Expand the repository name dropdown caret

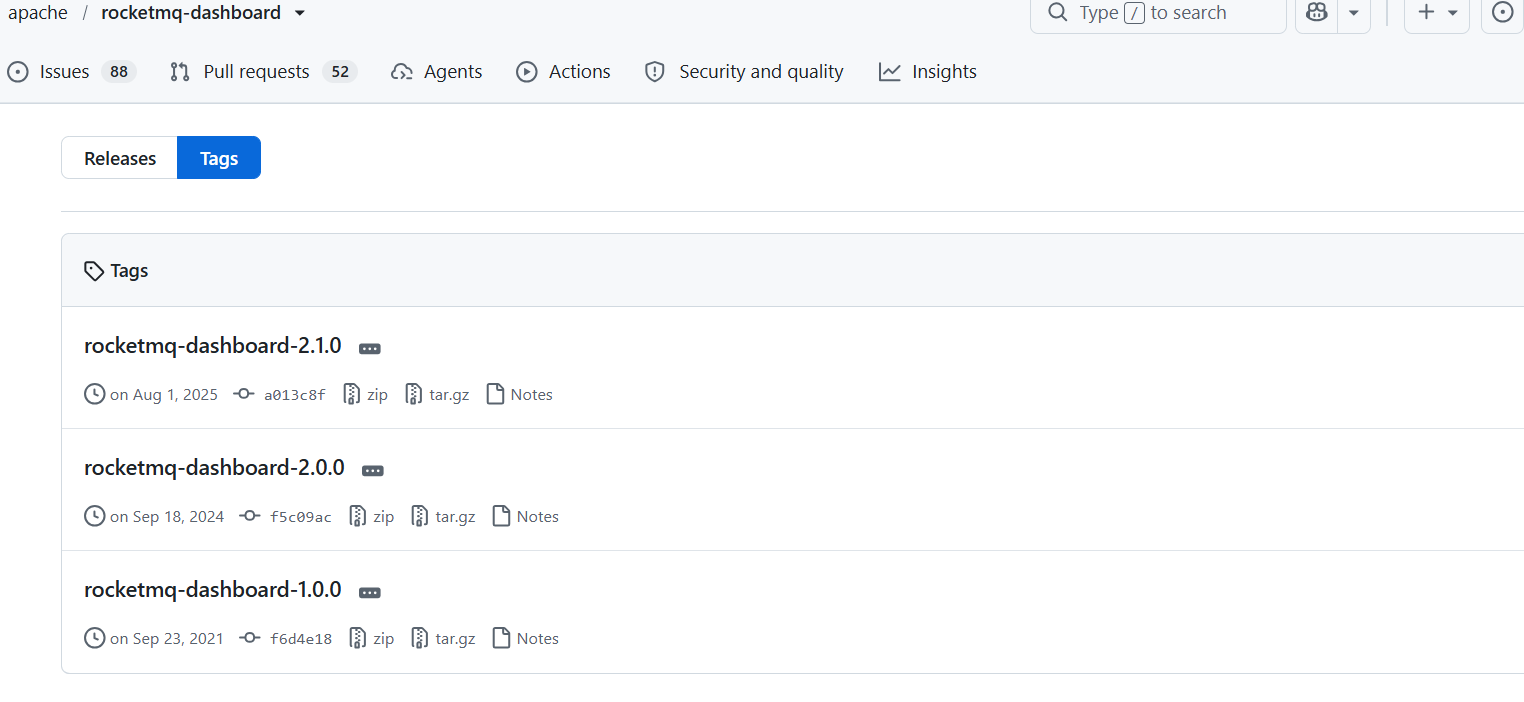coord(300,13)
